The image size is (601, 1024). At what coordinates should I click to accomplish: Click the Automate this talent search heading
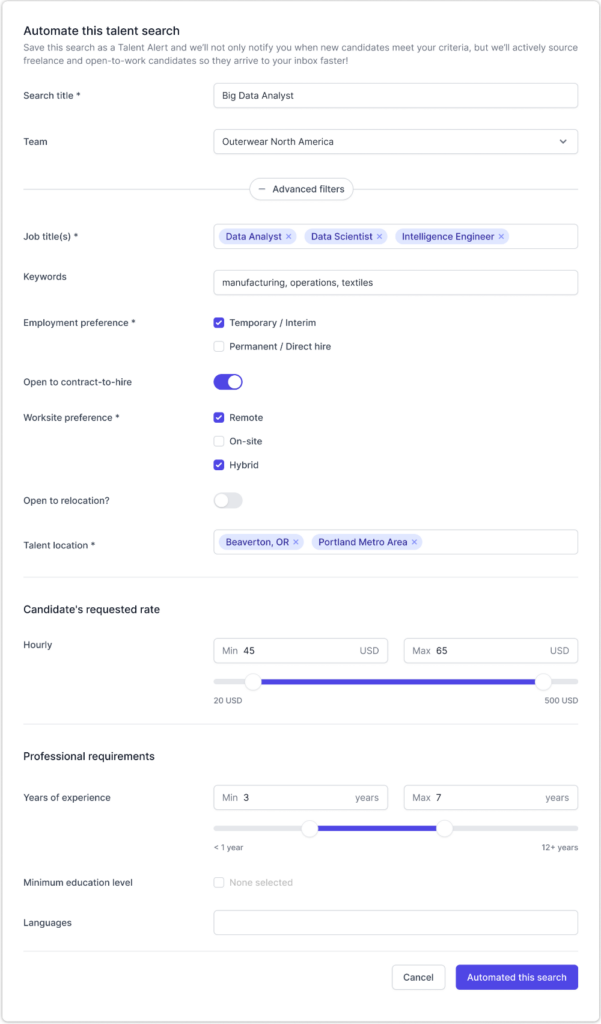pyautogui.click(x=101, y=31)
